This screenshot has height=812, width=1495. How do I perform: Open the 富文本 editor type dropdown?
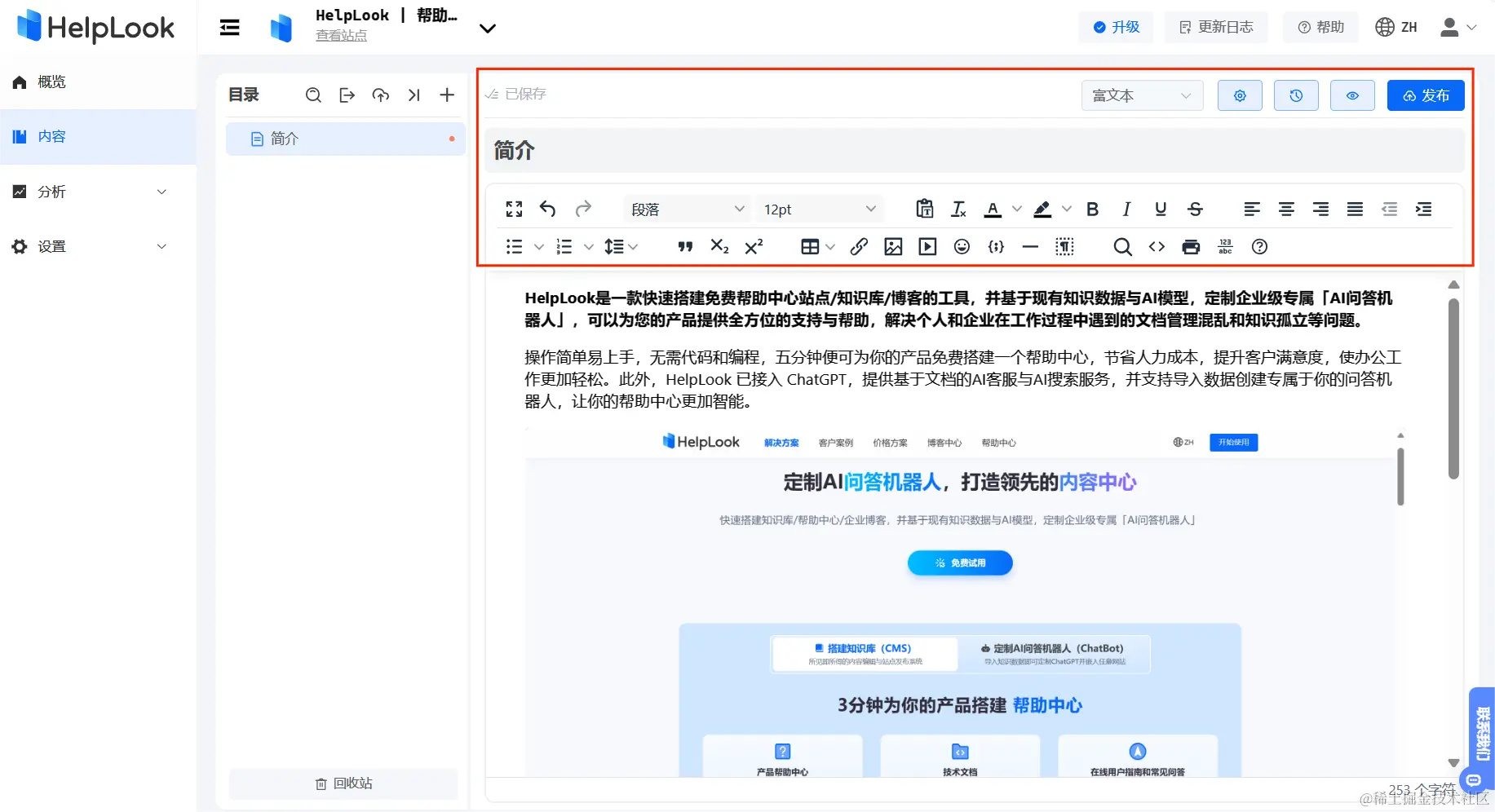click(1142, 95)
